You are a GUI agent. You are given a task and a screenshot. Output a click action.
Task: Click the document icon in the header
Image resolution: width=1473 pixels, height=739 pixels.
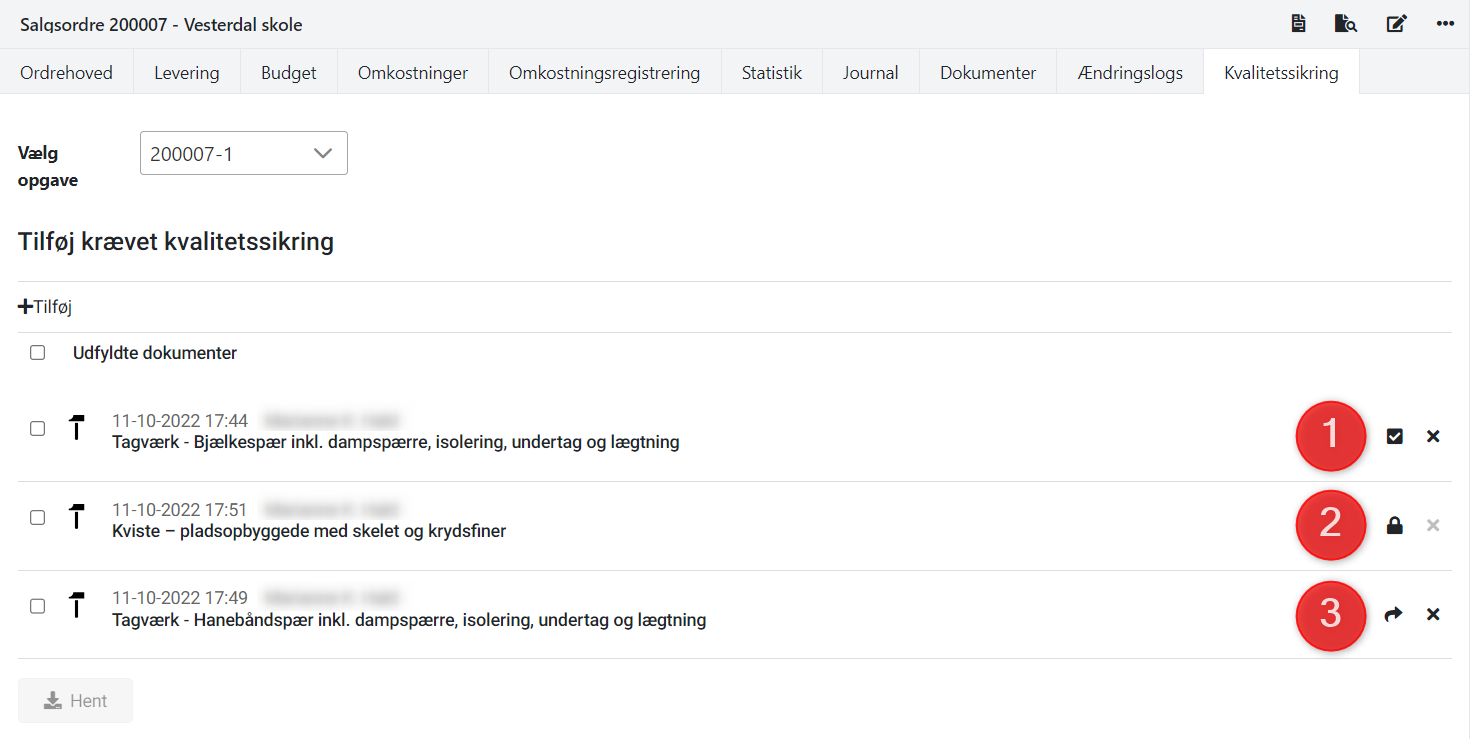[1298, 24]
